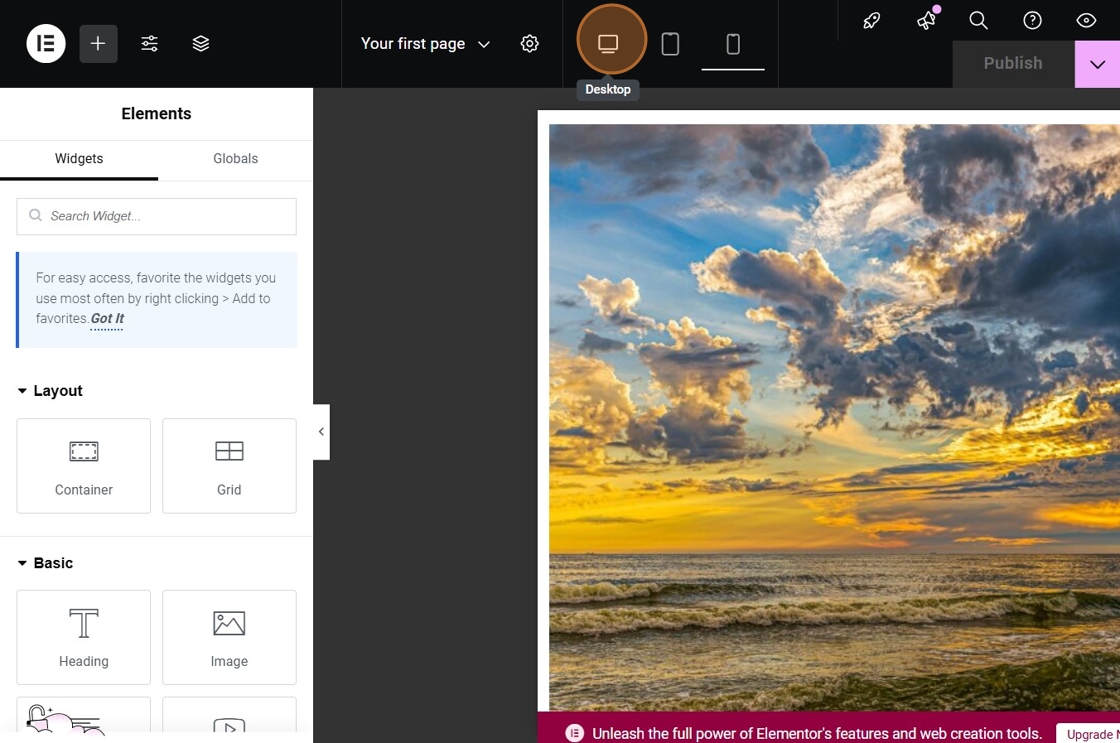Click the Unleash full power banner text
Screen dimensions: 1120x743
click(x=816, y=734)
